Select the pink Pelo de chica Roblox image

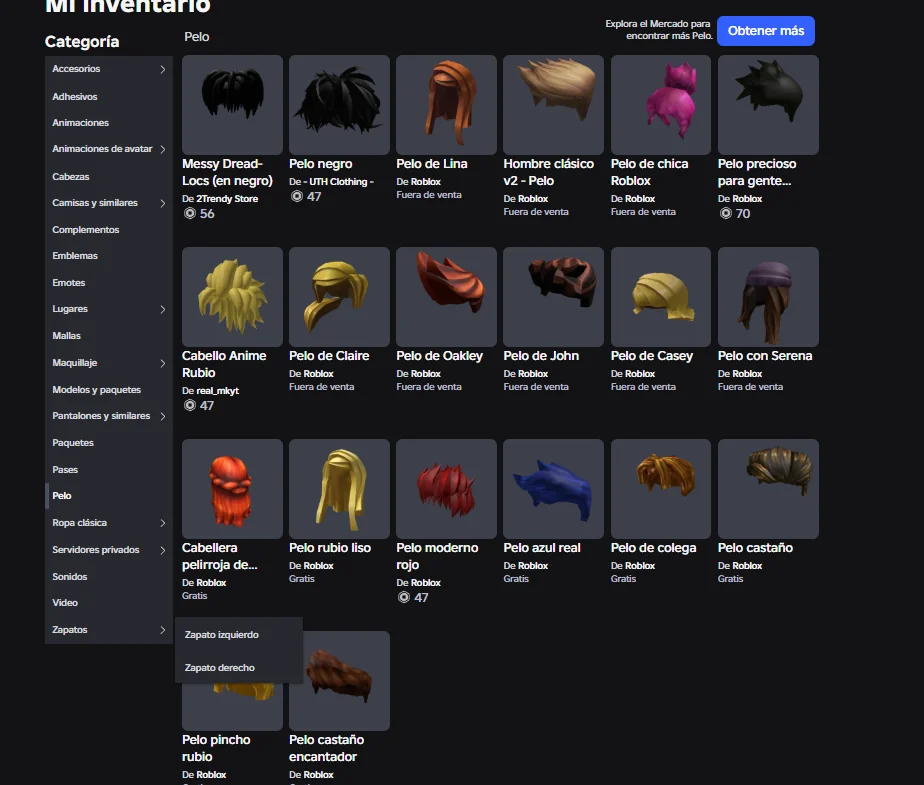tap(660, 105)
